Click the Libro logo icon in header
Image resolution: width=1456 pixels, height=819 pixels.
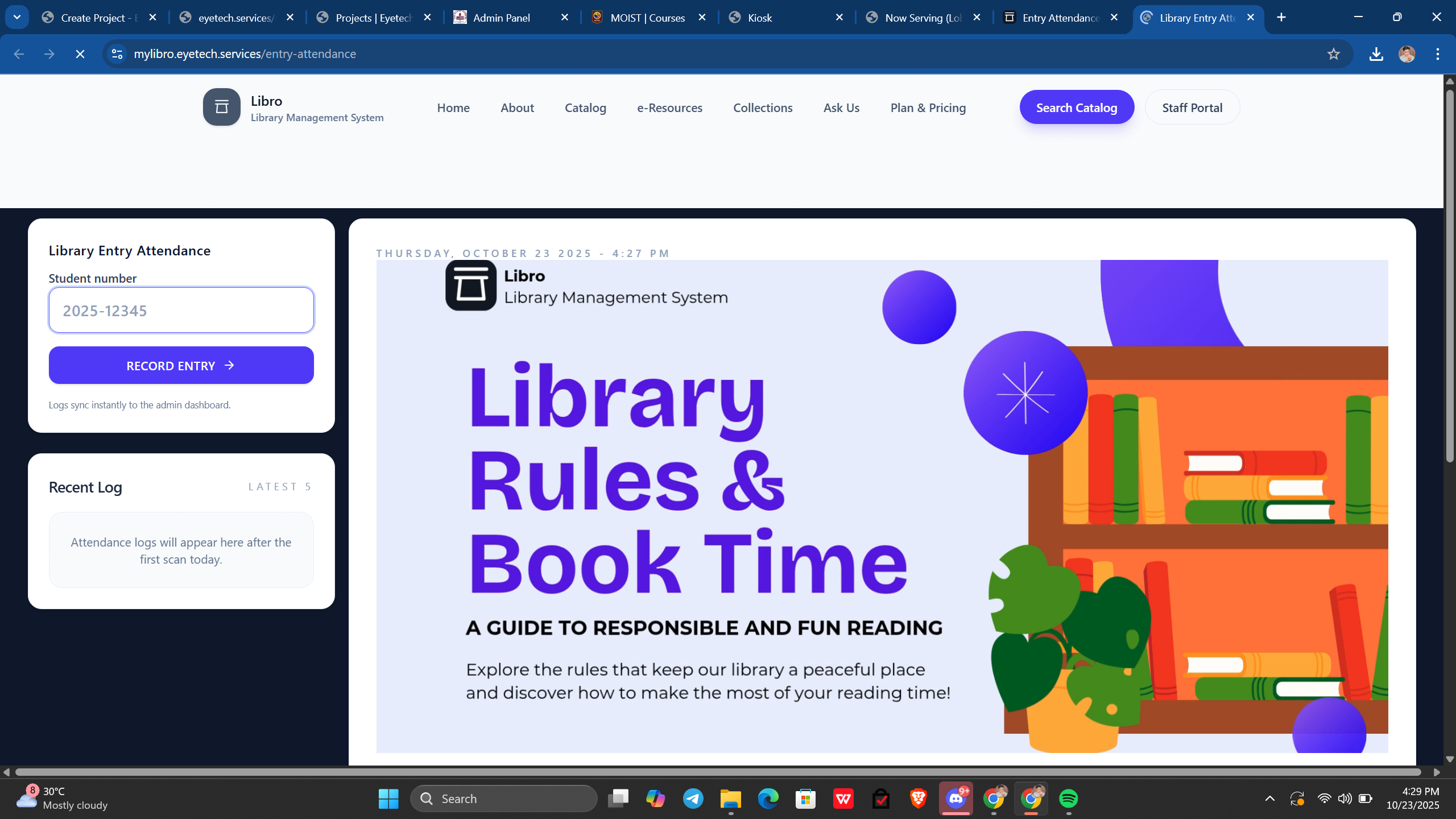[x=221, y=107]
